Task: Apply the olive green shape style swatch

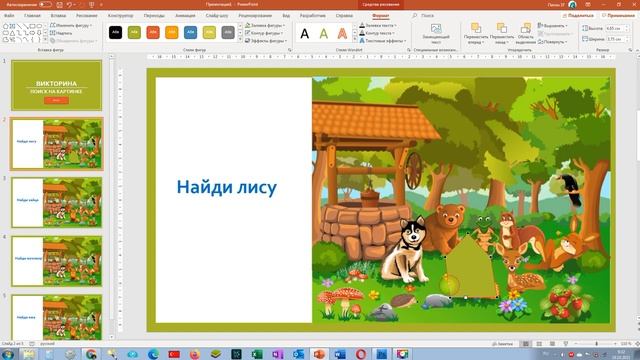Action: coord(134,32)
